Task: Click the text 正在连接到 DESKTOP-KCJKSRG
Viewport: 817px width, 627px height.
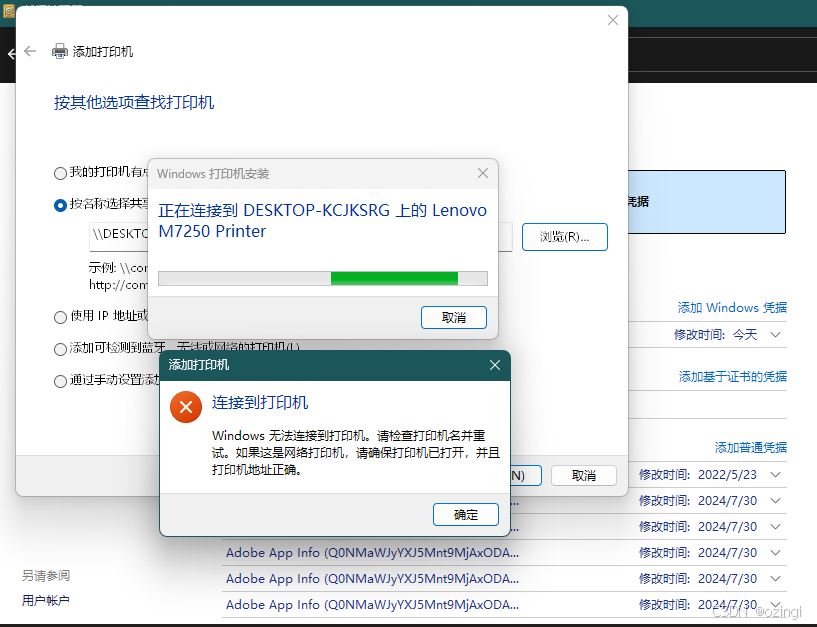Action: click(274, 210)
